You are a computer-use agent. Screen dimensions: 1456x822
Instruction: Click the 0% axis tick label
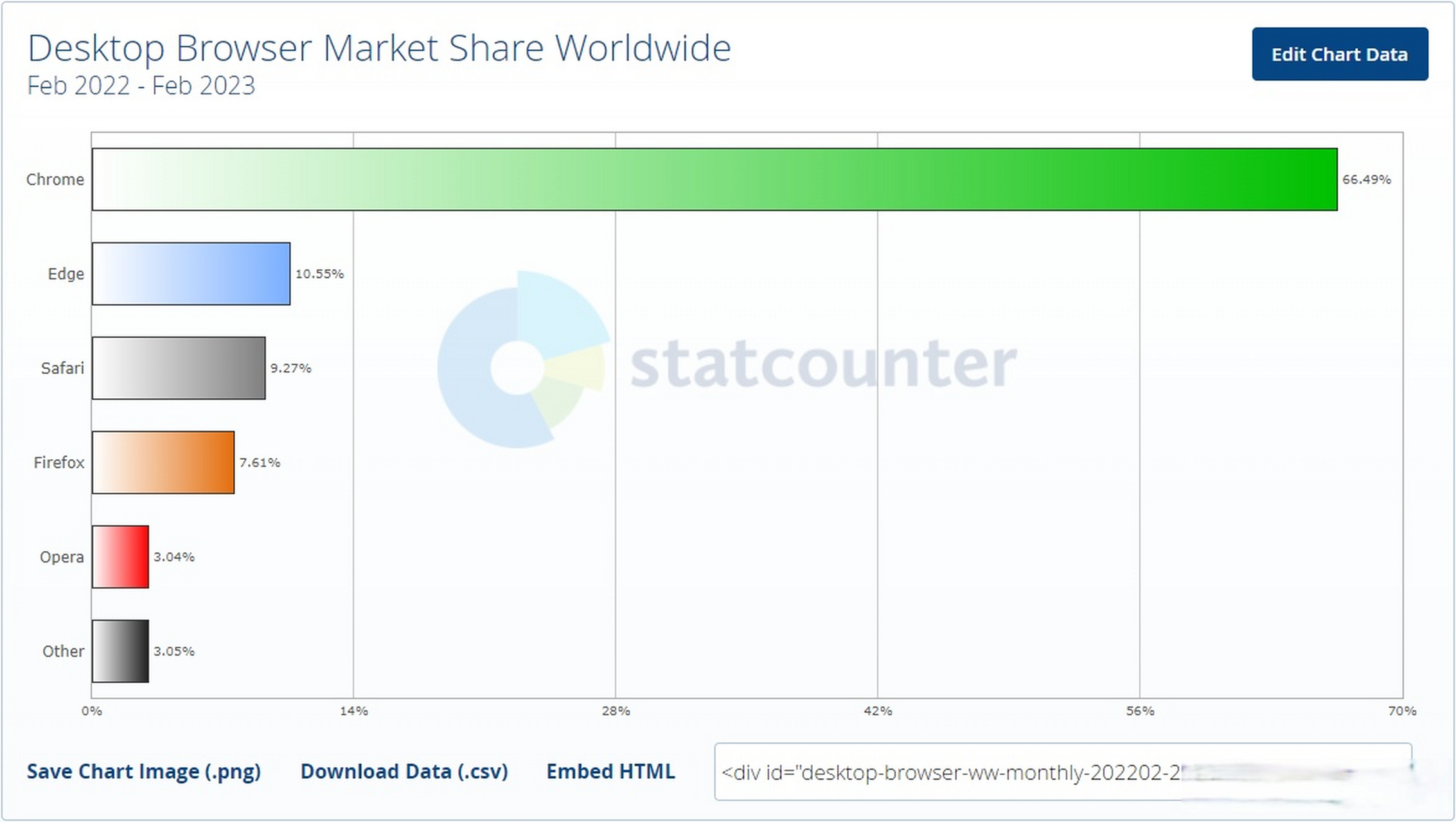click(91, 711)
